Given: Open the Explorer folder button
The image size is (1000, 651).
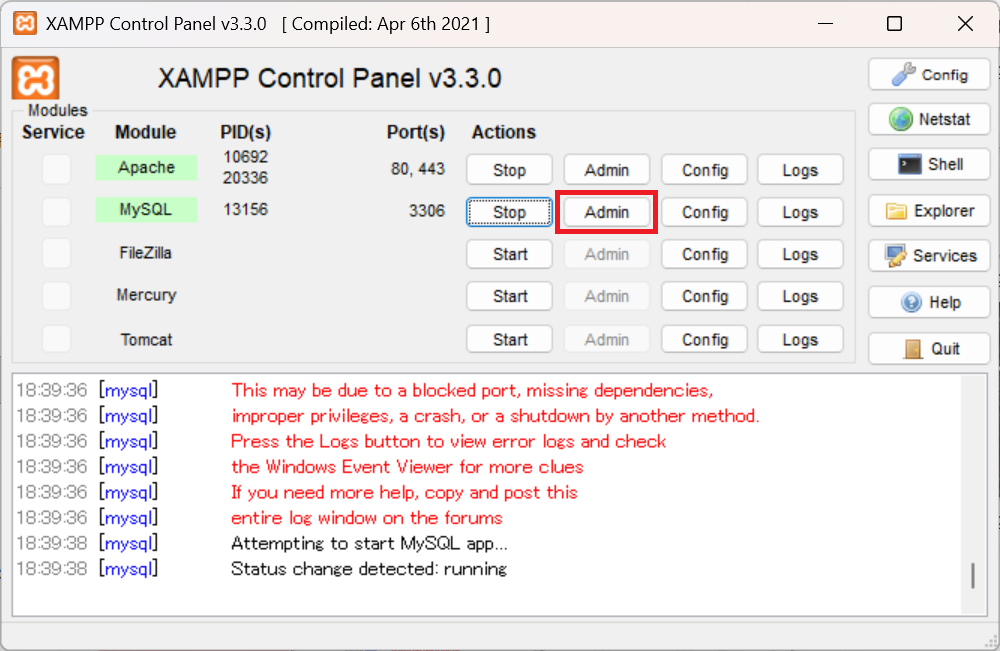Looking at the screenshot, I should (x=929, y=211).
